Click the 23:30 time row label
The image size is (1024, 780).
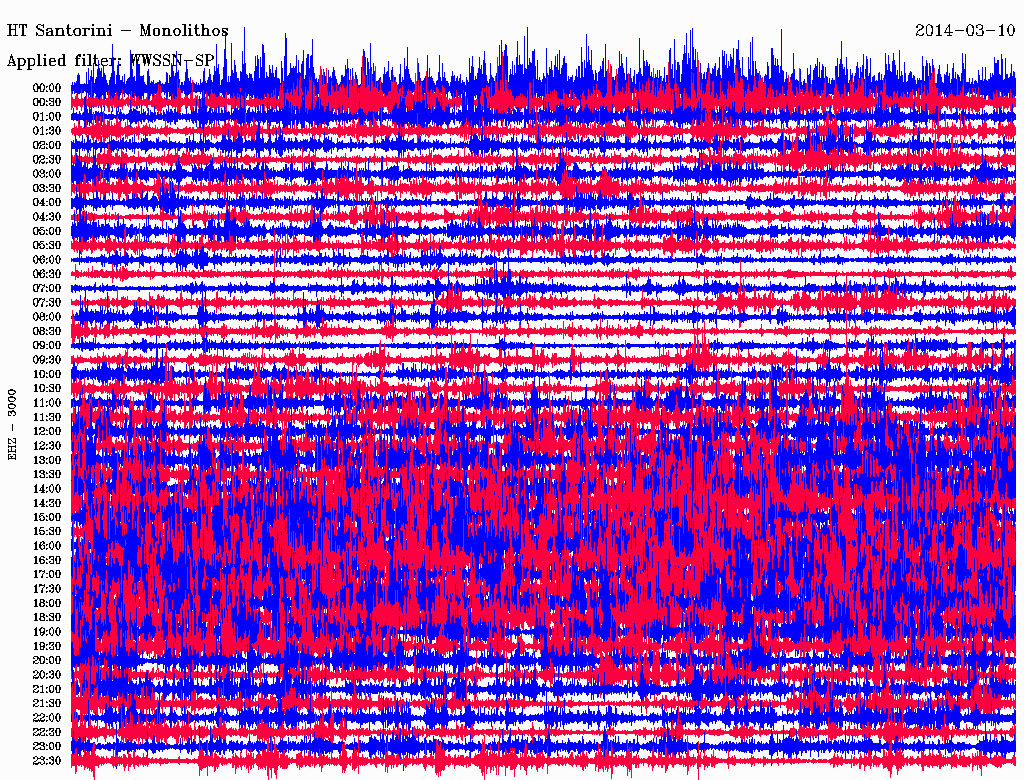48,761
